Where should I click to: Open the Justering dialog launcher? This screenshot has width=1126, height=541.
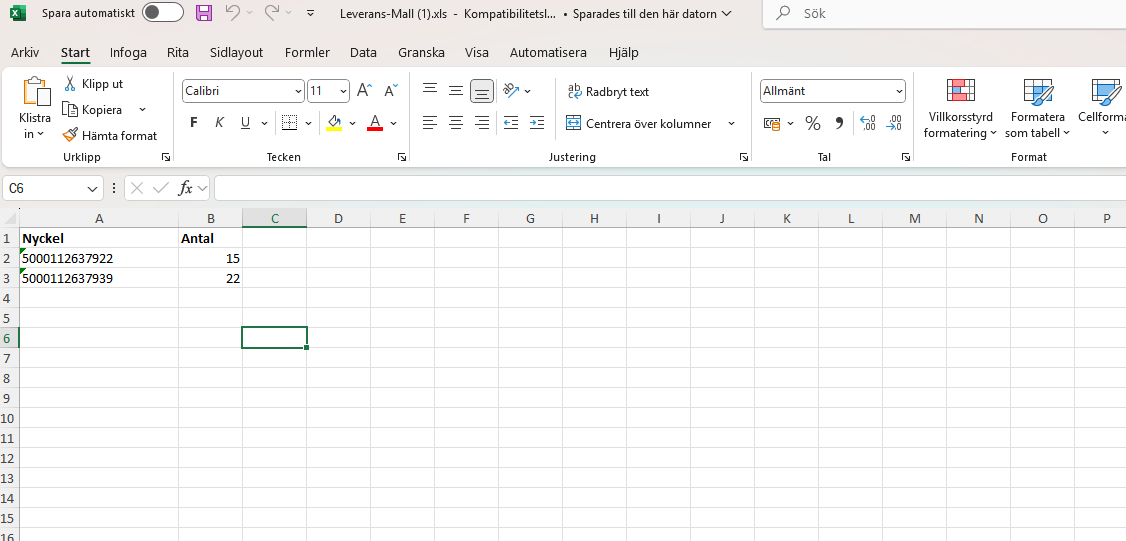(x=744, y=157)
